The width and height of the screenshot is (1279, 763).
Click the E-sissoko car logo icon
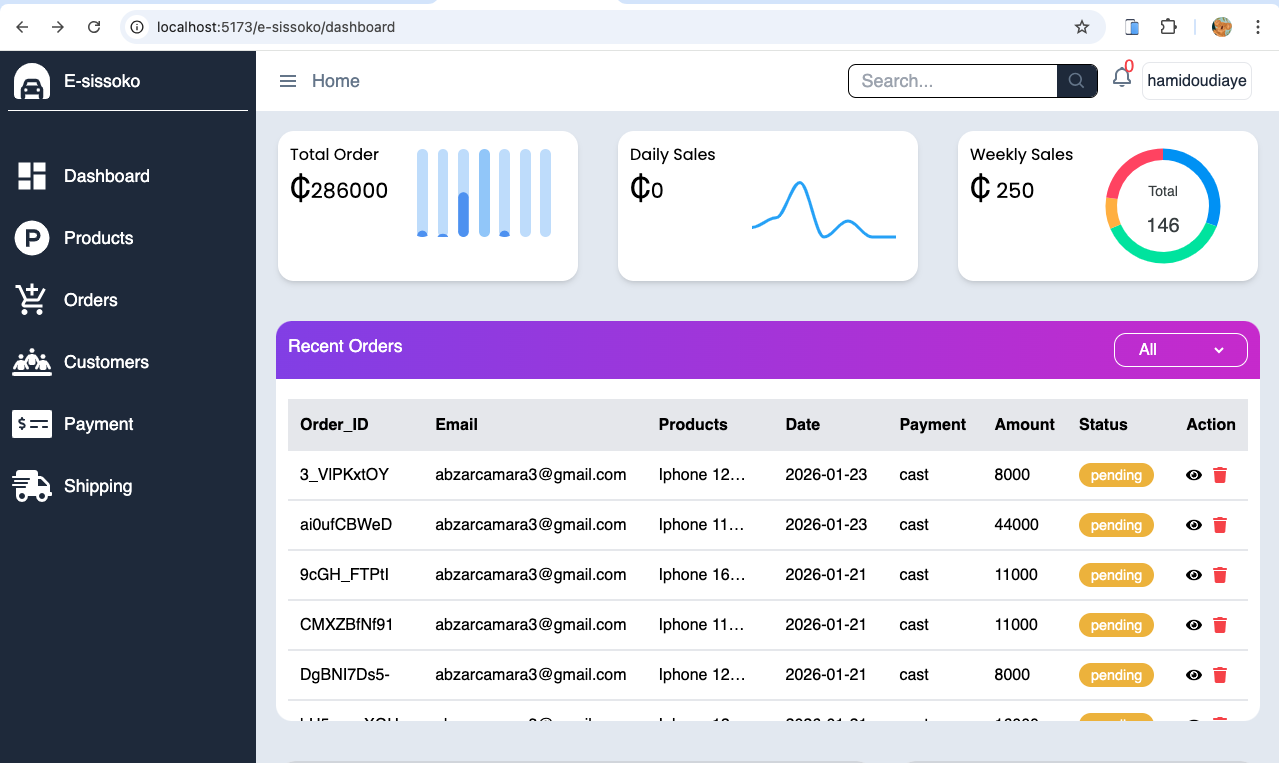tap(32, 82)
